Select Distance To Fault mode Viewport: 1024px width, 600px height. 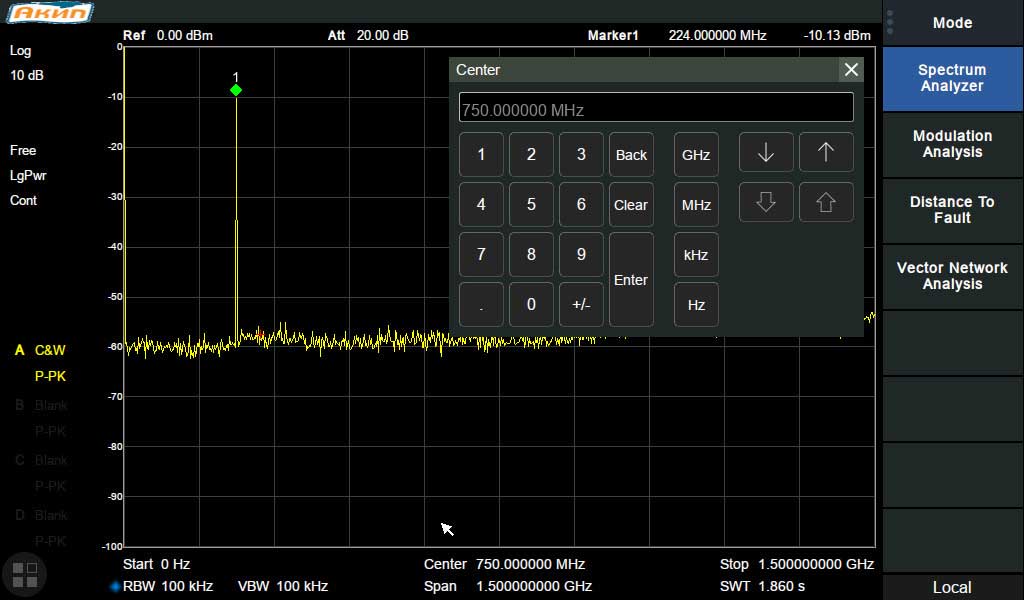pyautogui.click(x=952, y=210)
